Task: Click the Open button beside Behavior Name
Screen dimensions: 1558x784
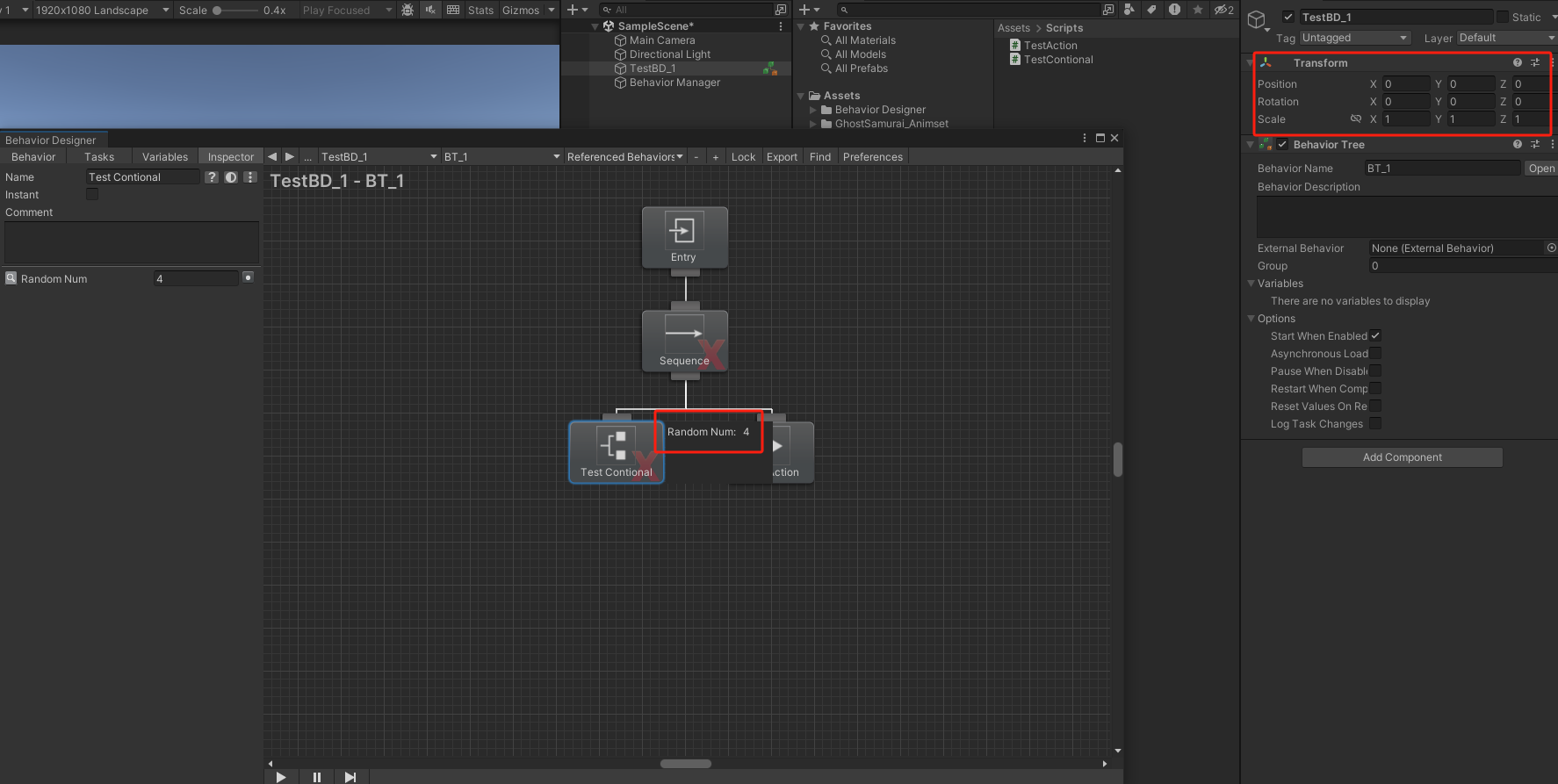Action: pos(1541,168)
